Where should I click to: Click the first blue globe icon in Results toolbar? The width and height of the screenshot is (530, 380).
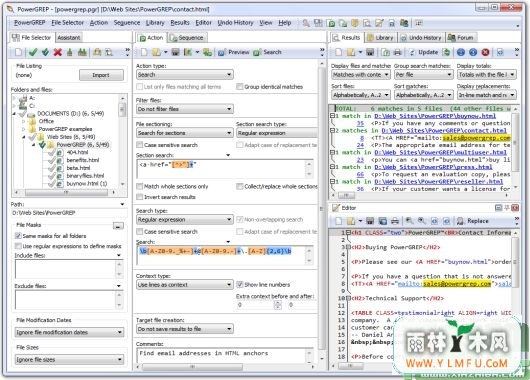461,52
